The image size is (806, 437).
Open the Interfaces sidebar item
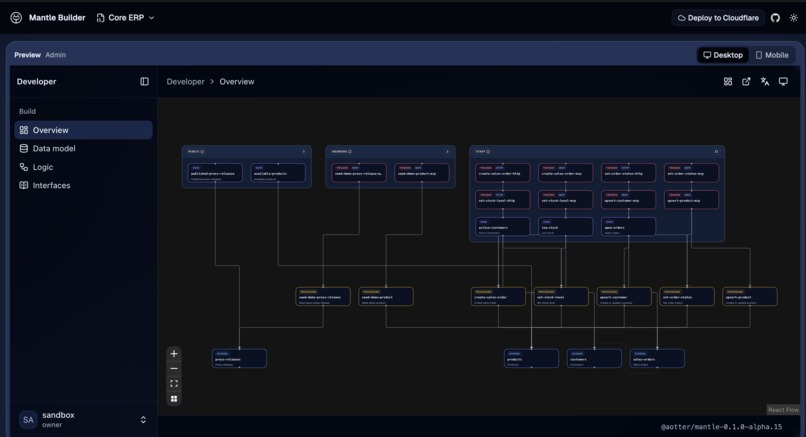pos(83,185)
